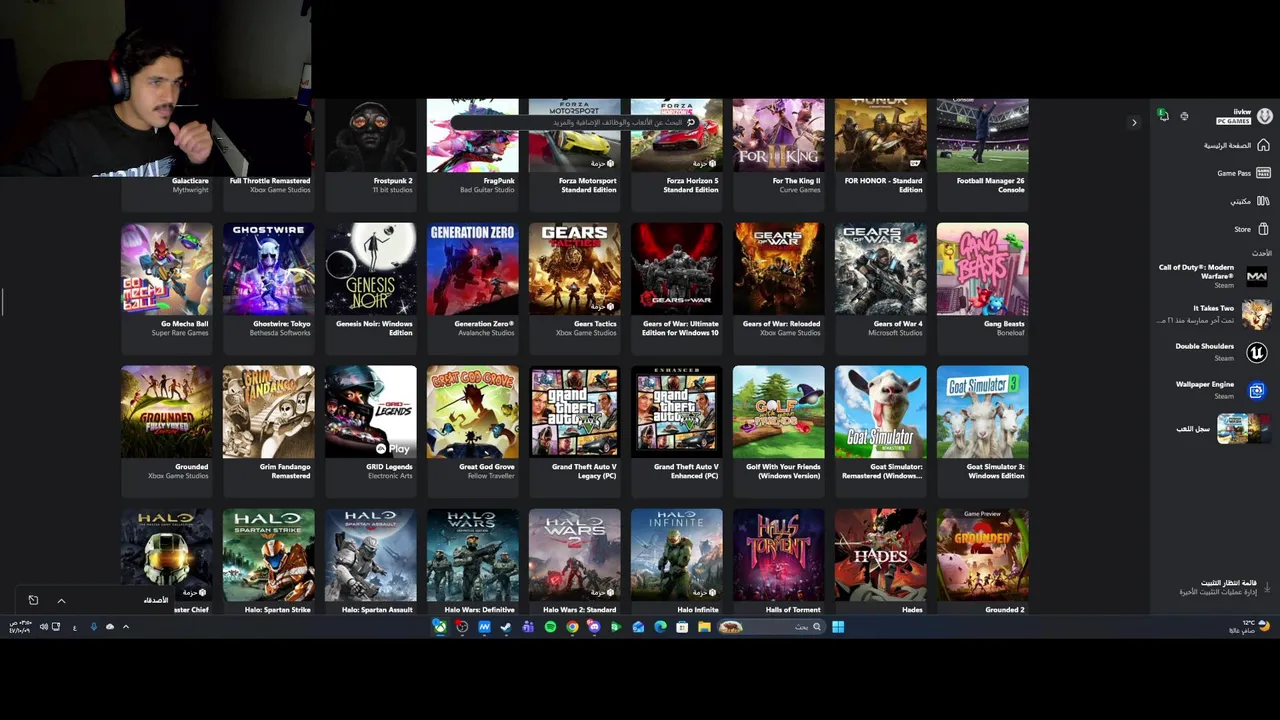Screen dimensions: 1280x720
Task: Open Google Chrome from the taskbar
Action: coord(572,627)
